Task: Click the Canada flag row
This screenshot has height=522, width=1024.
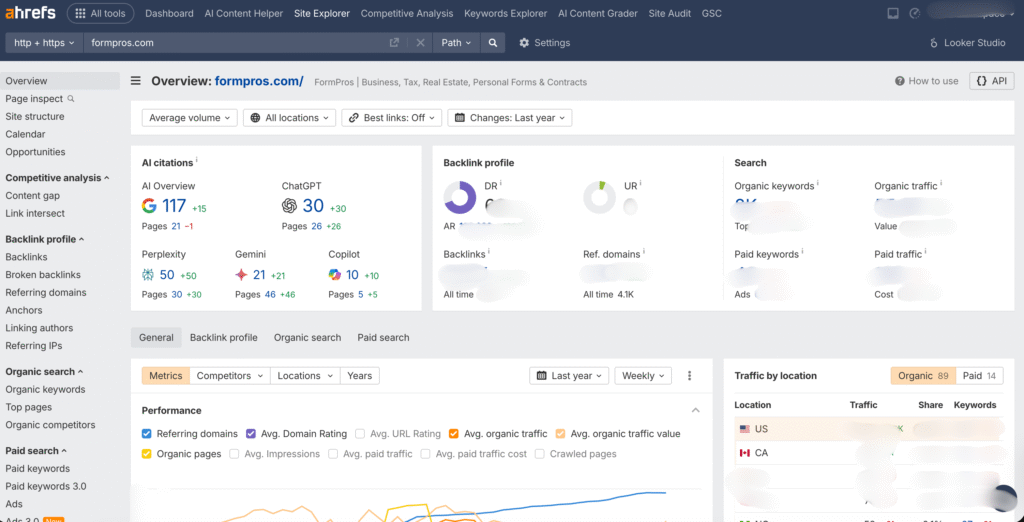Action: point(869,453)
